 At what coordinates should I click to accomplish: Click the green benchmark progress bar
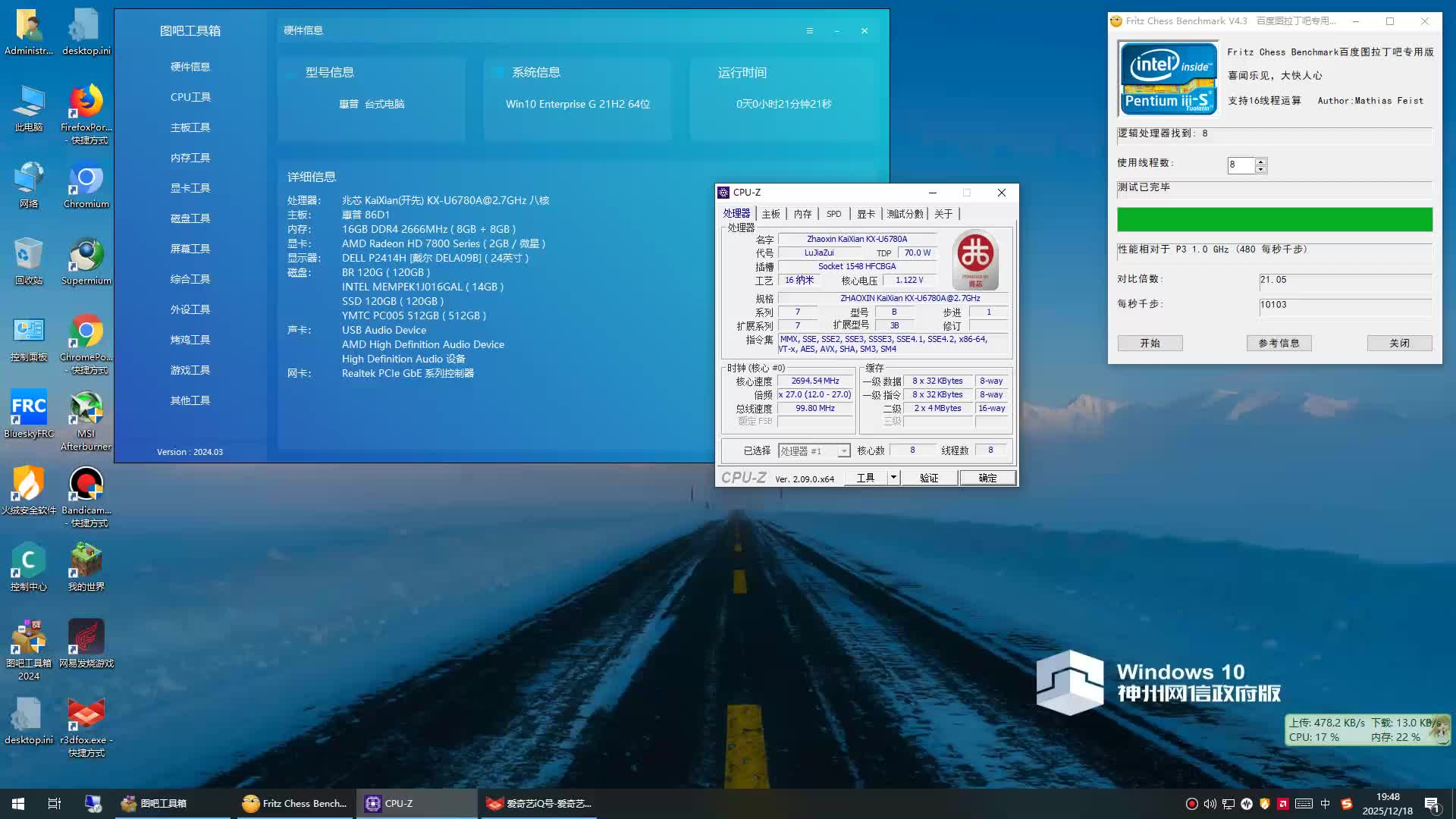coord(1274,220)
